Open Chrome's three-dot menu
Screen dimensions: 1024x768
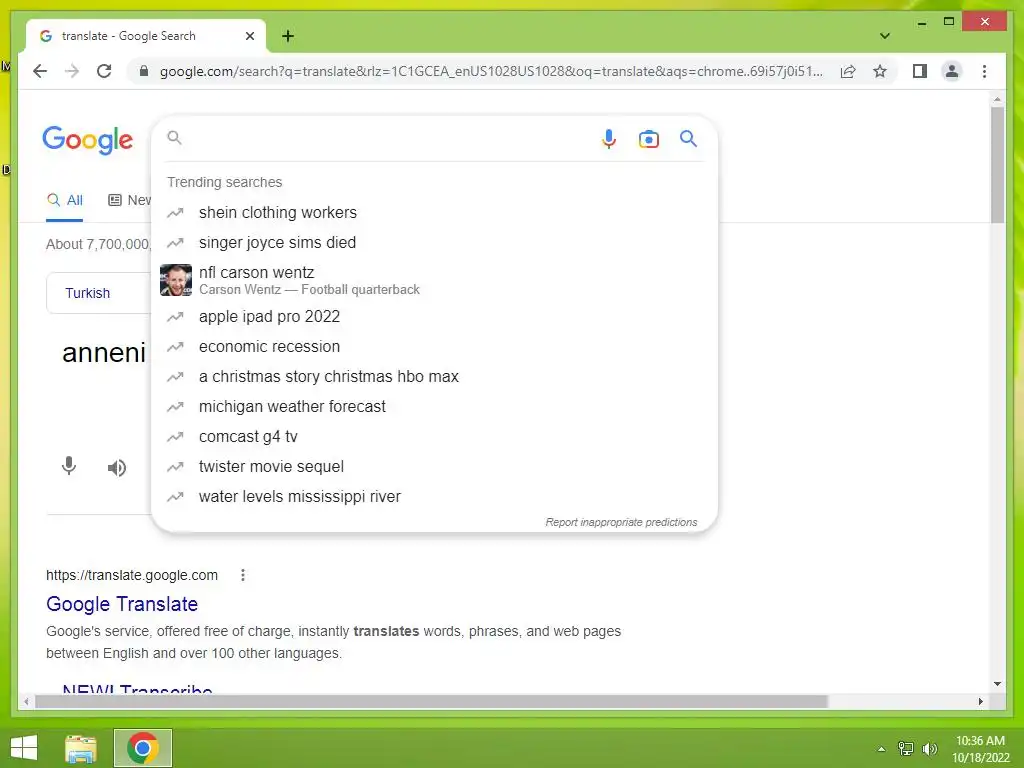tap(984, 71)
